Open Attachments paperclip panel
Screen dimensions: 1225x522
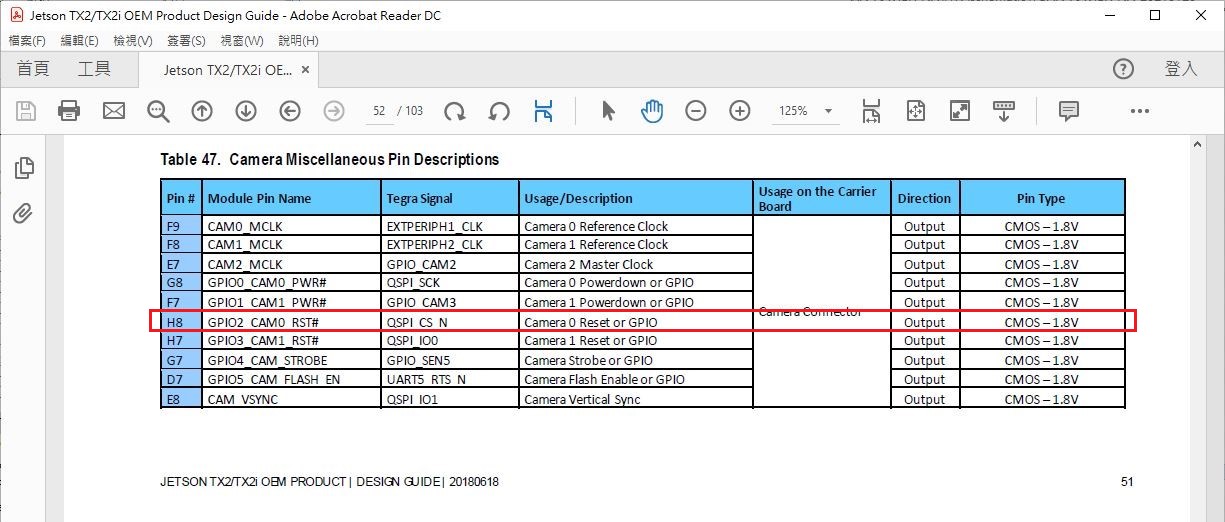(x=25, y=213)
